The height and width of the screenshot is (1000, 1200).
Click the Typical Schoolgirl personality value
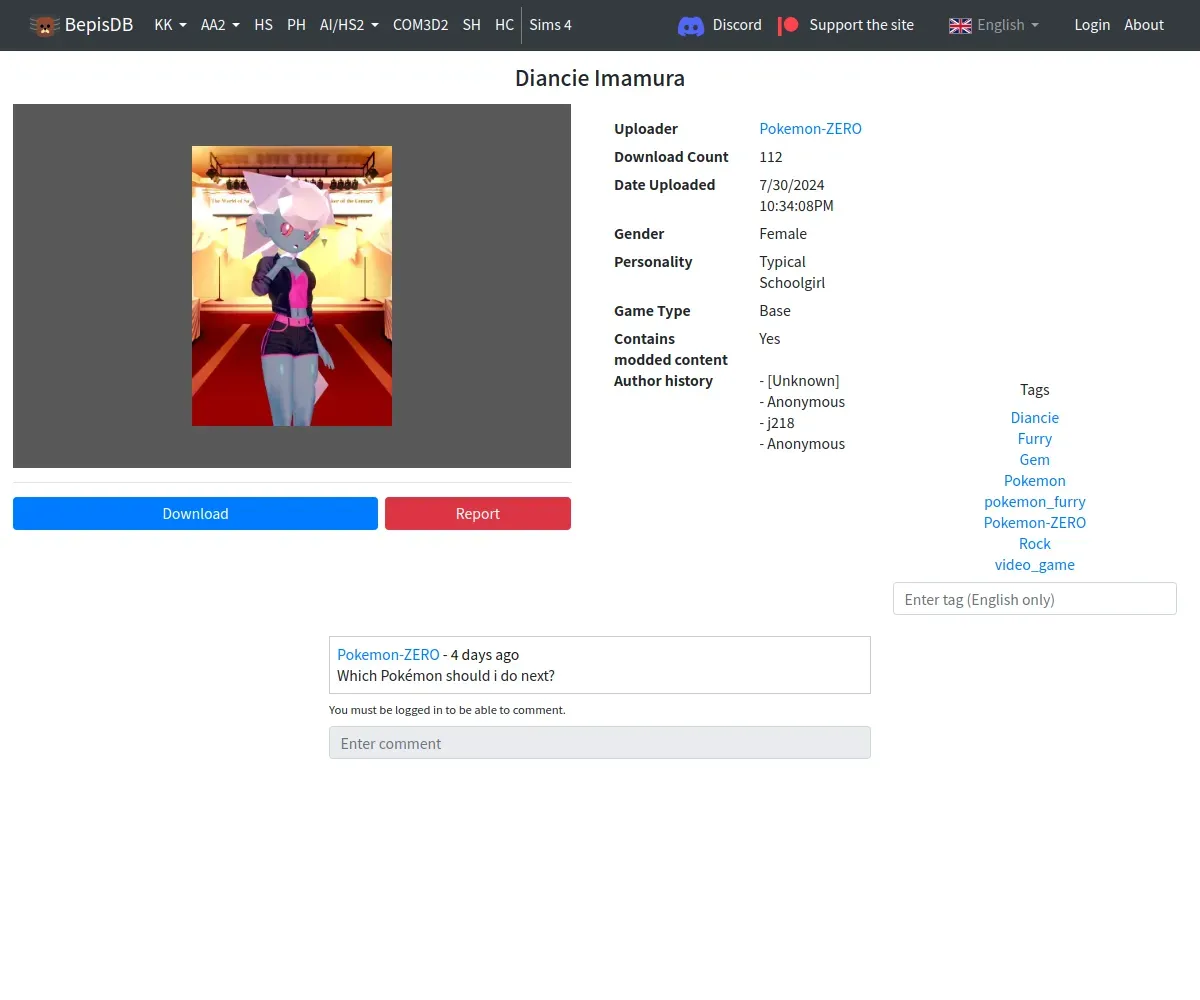(792, 272)
